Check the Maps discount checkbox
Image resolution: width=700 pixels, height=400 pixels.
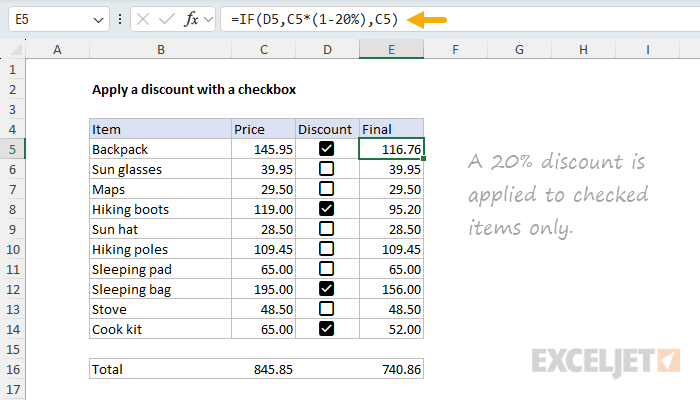point(326,189)
